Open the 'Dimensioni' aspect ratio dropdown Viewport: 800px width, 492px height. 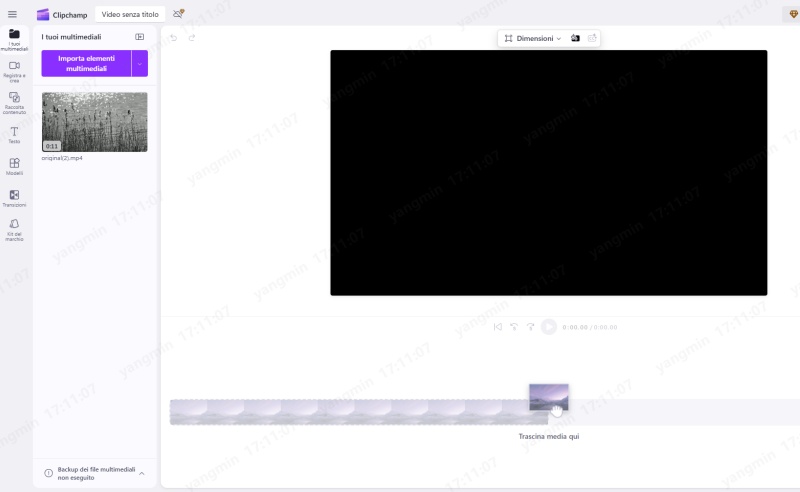[533, 38]
